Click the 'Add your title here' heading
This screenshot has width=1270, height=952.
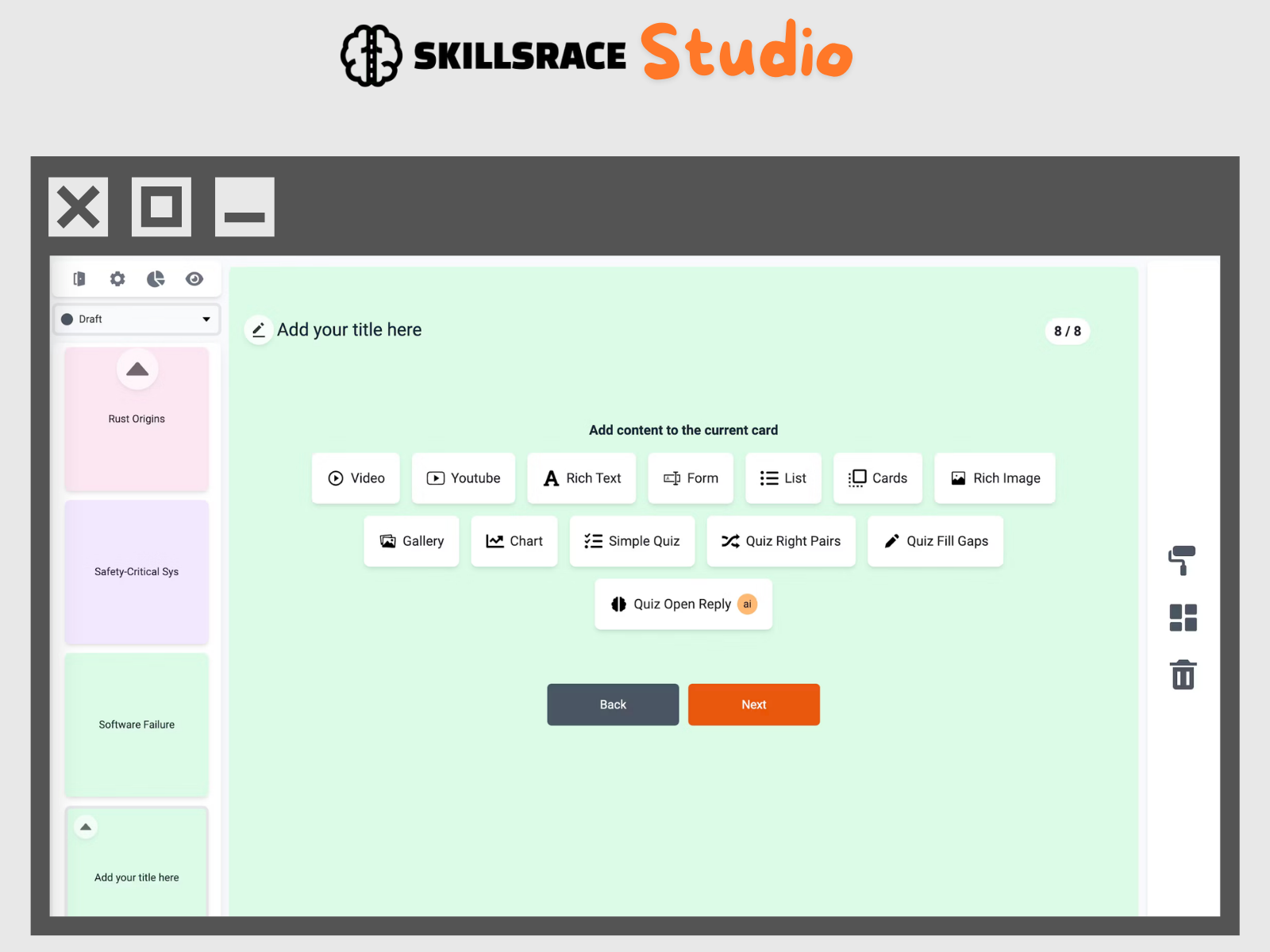point(349,330)
